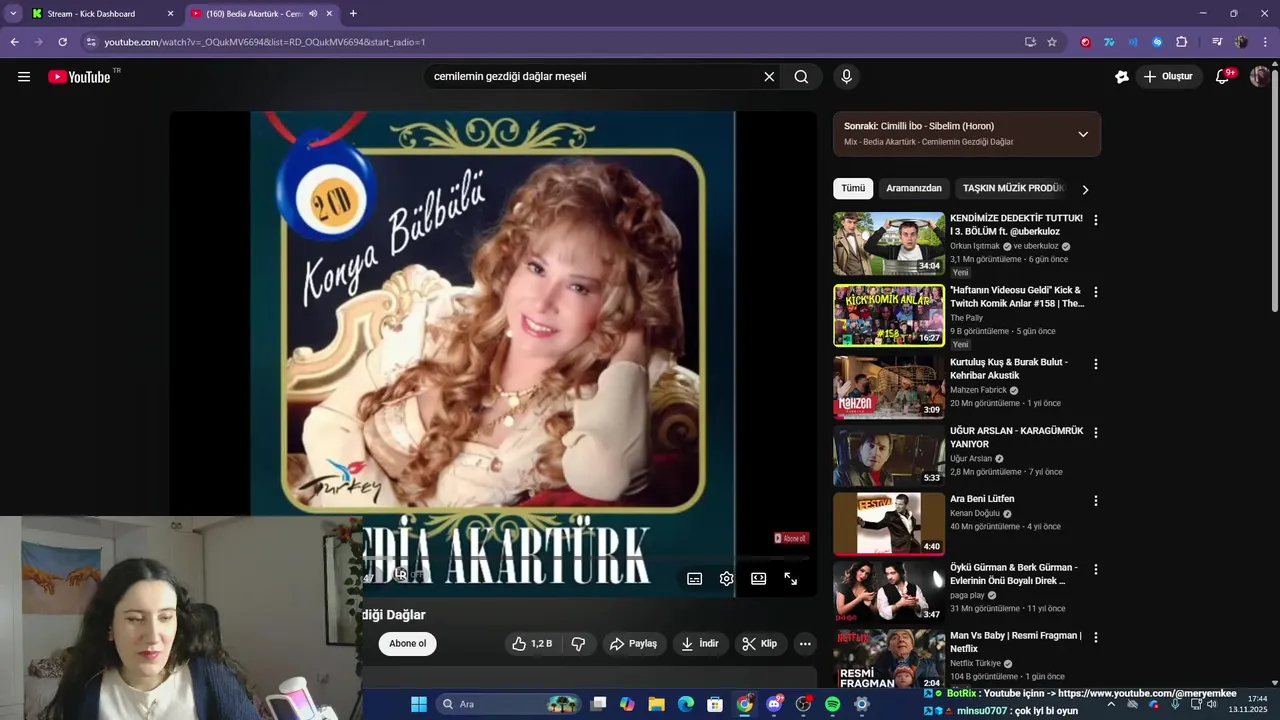Open UĞUR ARSLAN - KARAGÜMRÜK YANIYOR title
1280x720 pixels.
pos(1016,437)
